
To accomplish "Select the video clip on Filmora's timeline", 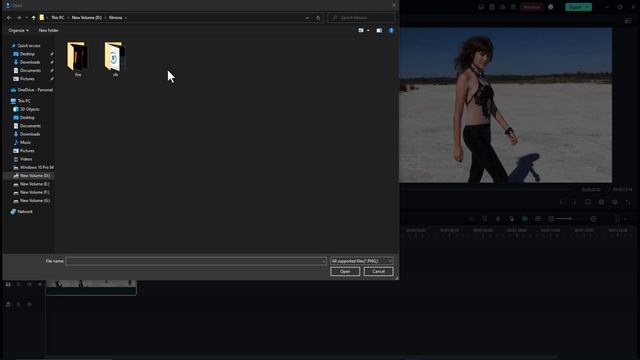I will tap(91, 288).
